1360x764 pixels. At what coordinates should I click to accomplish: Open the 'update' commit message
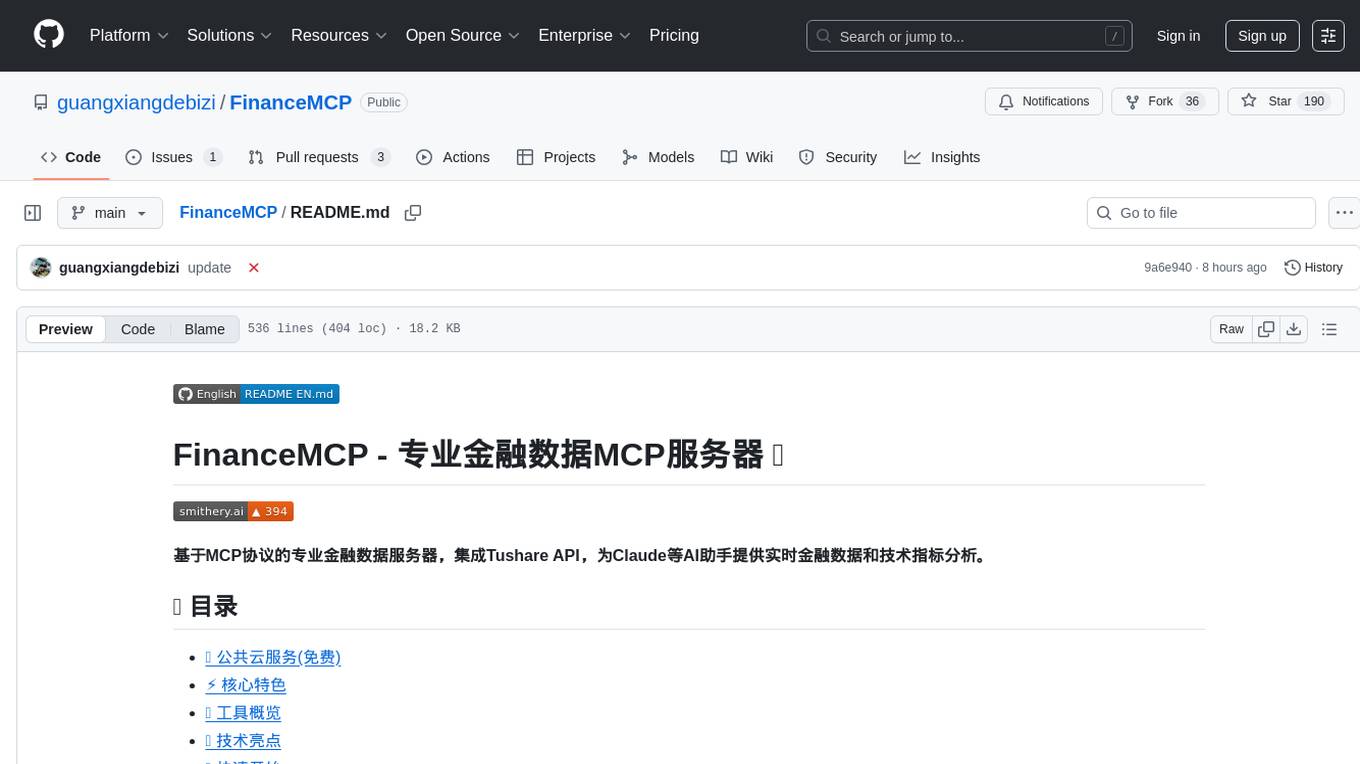click(x=209, y=268)
